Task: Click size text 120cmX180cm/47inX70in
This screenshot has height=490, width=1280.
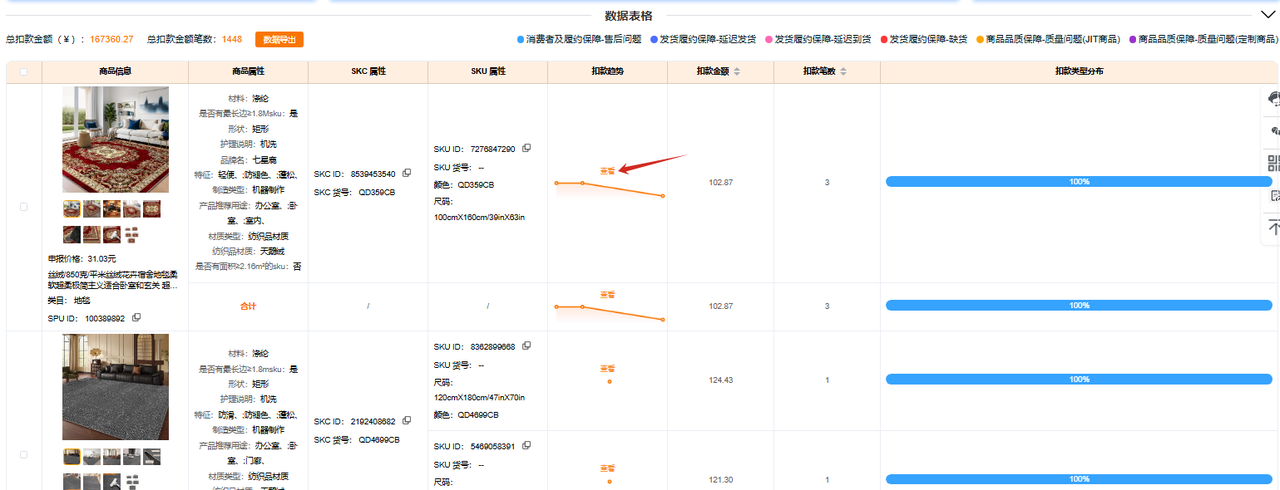Action: (x=479, y=397)
